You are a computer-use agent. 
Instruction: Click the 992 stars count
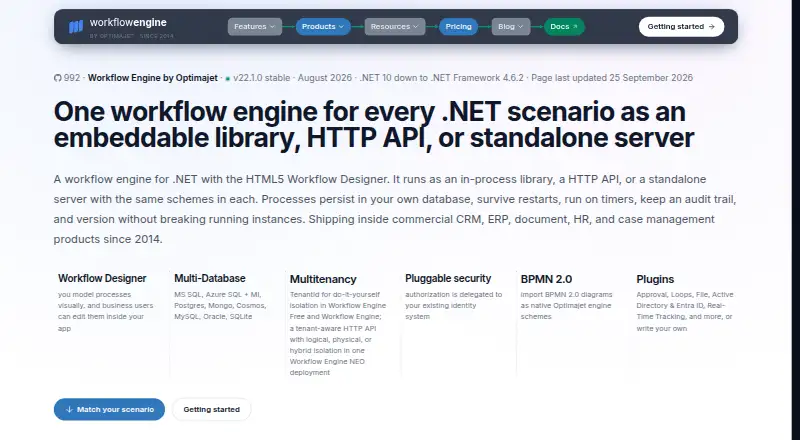(x=72, y=78)
